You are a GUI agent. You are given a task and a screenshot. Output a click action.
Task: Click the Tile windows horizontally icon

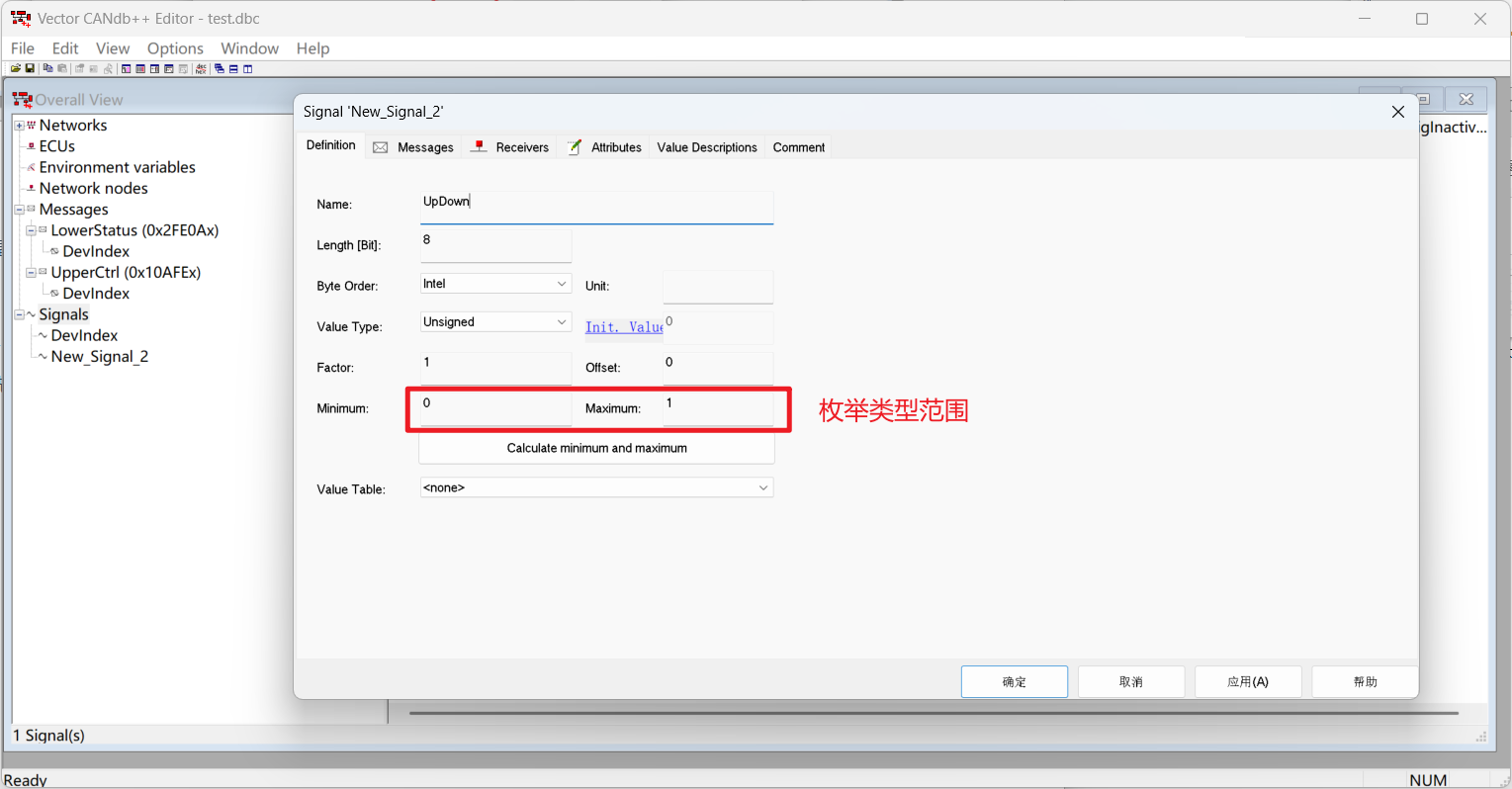tap(233, 69)
